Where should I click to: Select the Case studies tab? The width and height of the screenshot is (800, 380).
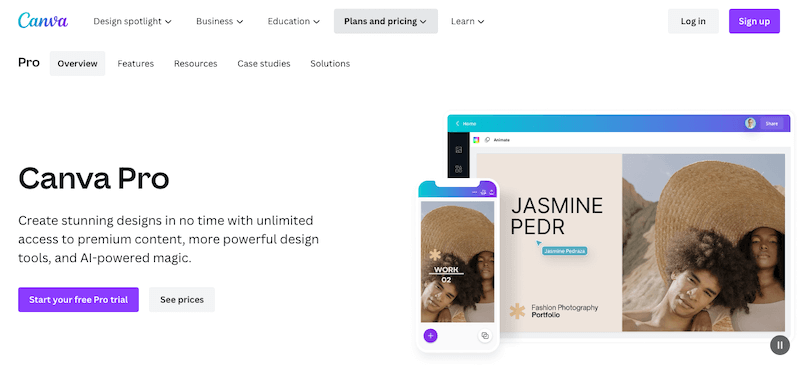coord(264,64)
